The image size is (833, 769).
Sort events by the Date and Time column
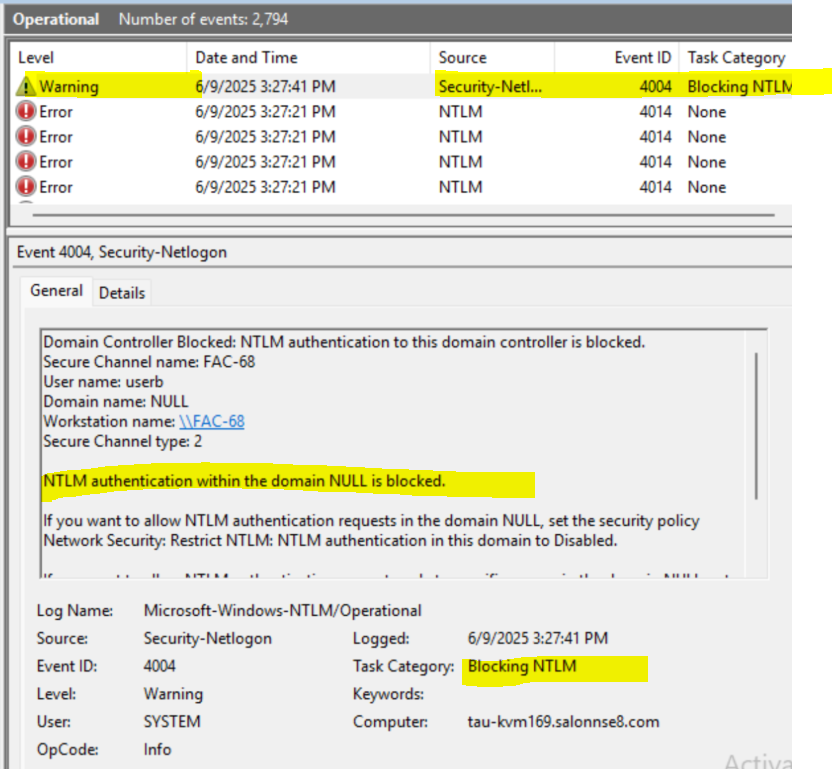point(245,57)
